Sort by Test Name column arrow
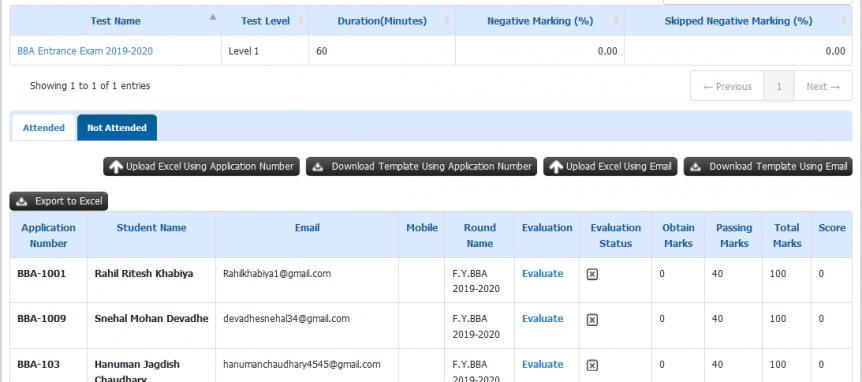862x382 pixels. coord(213,18)
